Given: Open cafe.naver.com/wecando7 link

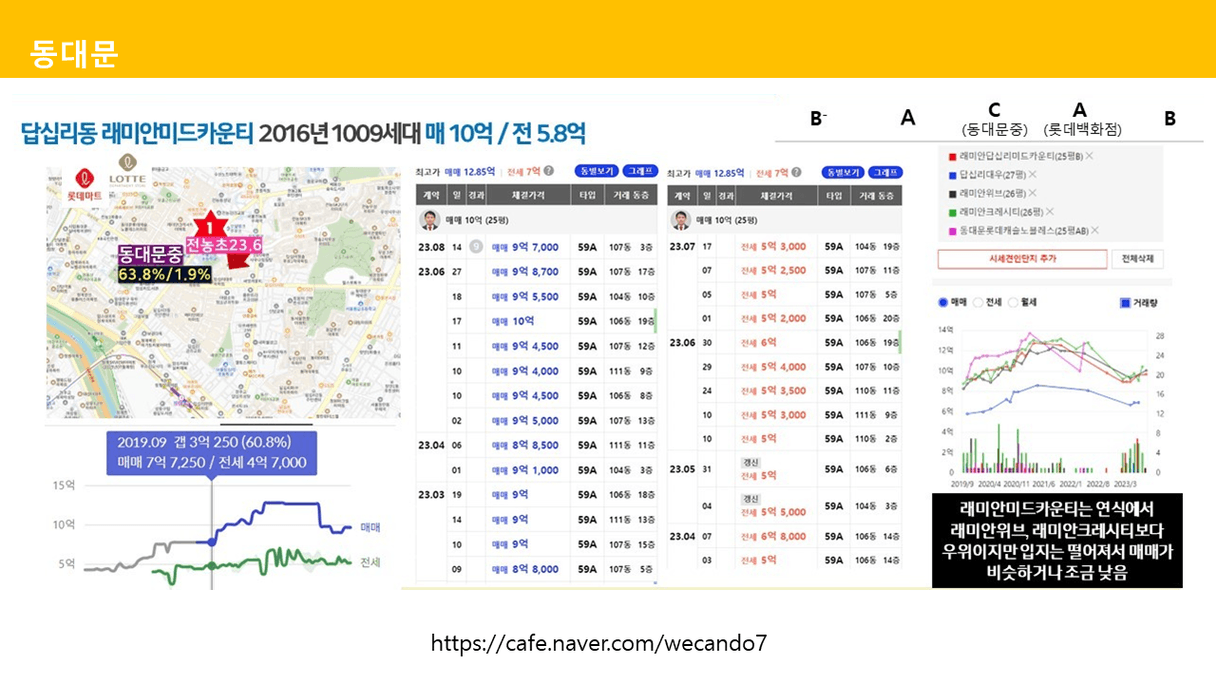Looking at the screenshot, I should (599, 643).
